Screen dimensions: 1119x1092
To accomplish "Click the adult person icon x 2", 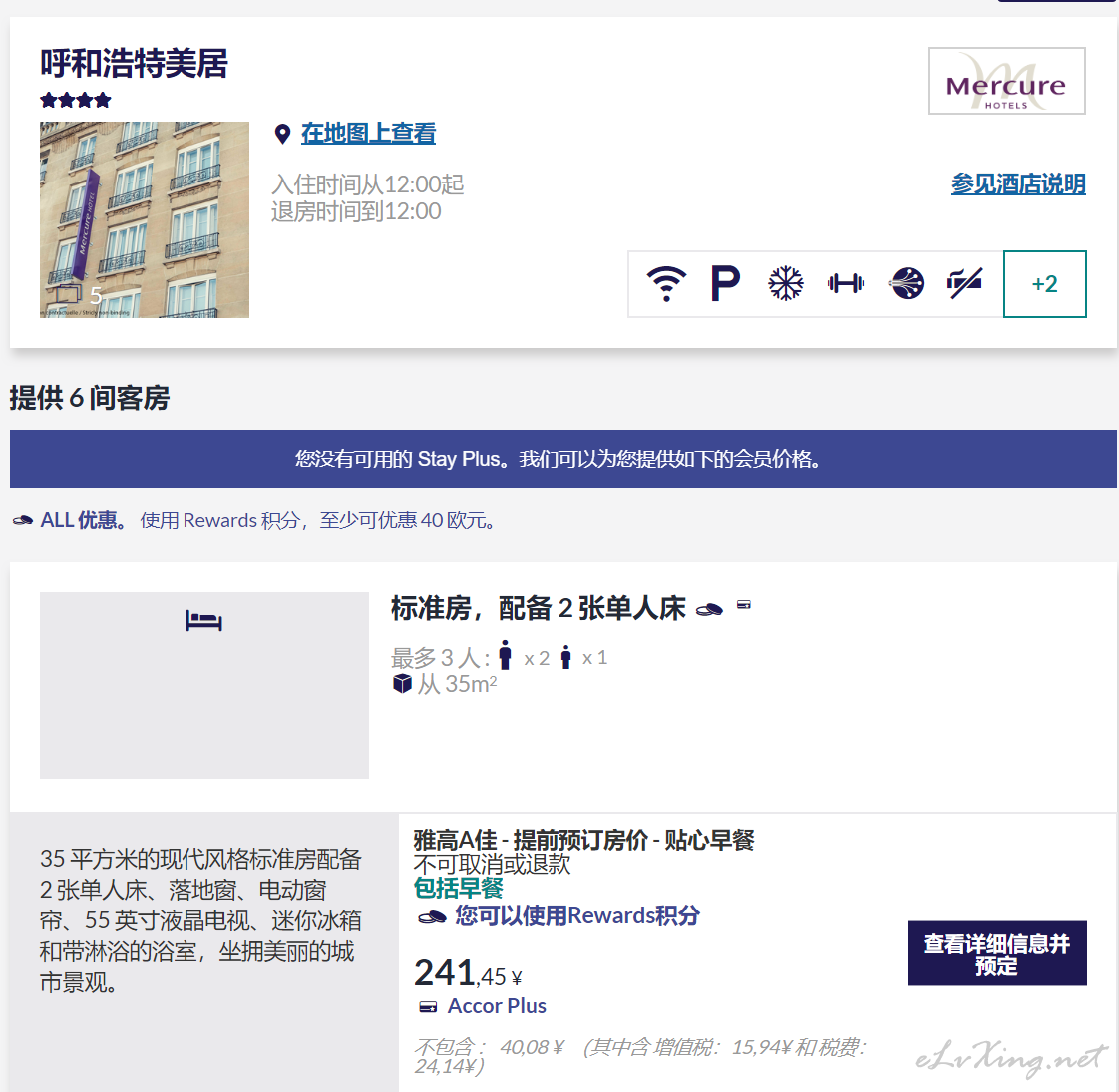I will click(506, 655).
